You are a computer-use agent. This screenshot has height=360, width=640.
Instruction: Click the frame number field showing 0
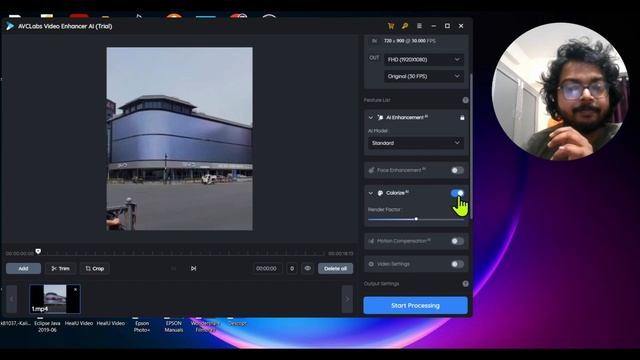pyautogui.click(x=292, y=269)
